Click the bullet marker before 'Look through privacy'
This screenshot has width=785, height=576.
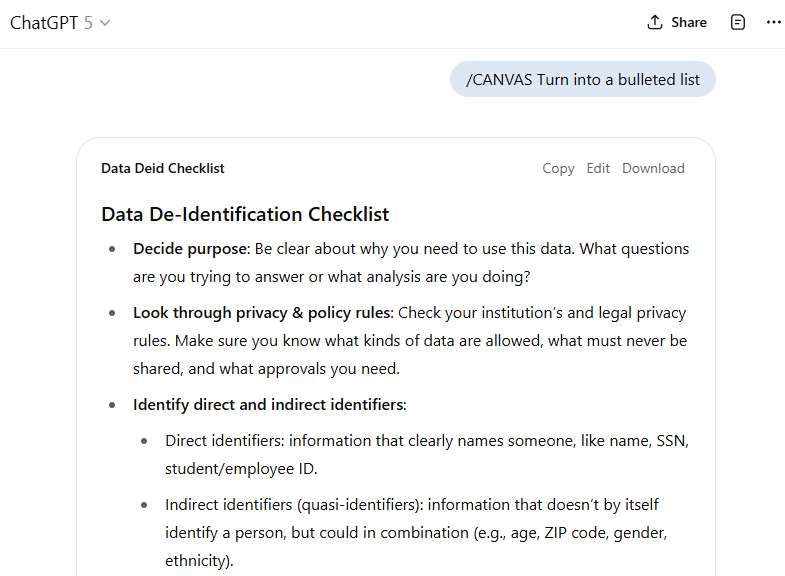(x=113, y=313)
